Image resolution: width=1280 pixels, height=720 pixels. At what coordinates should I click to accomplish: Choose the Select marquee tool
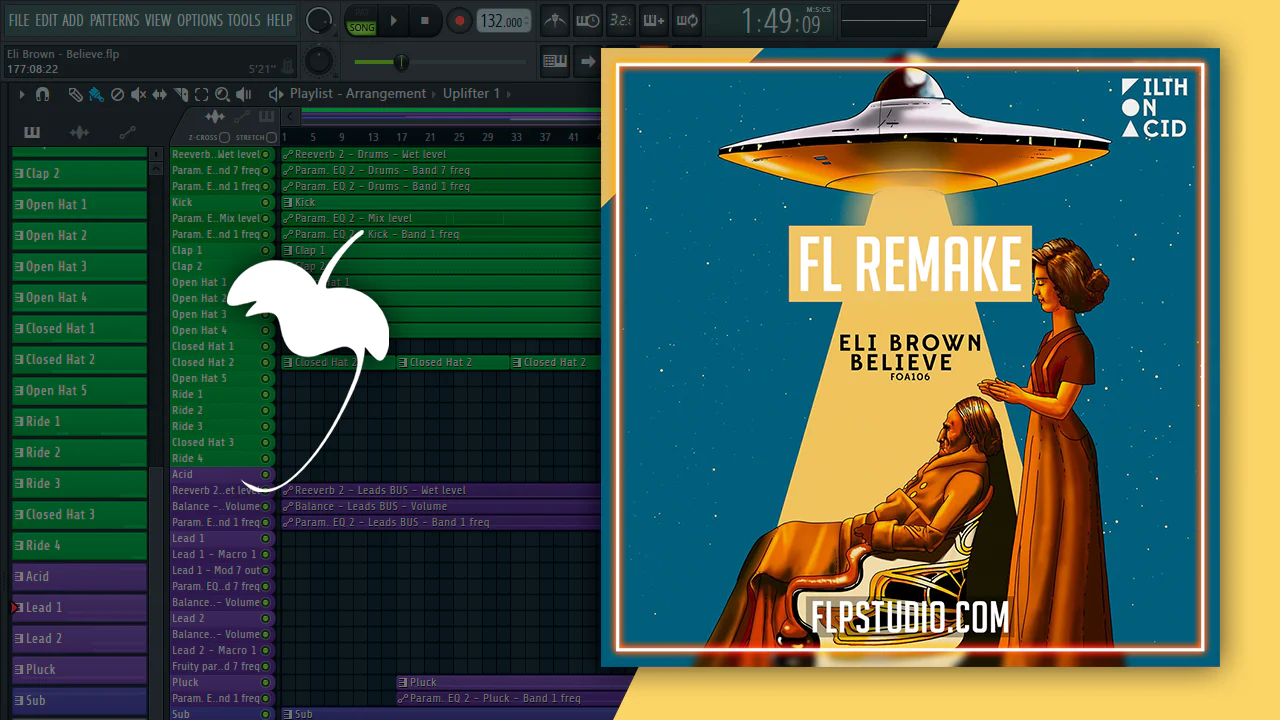[202, 94]
